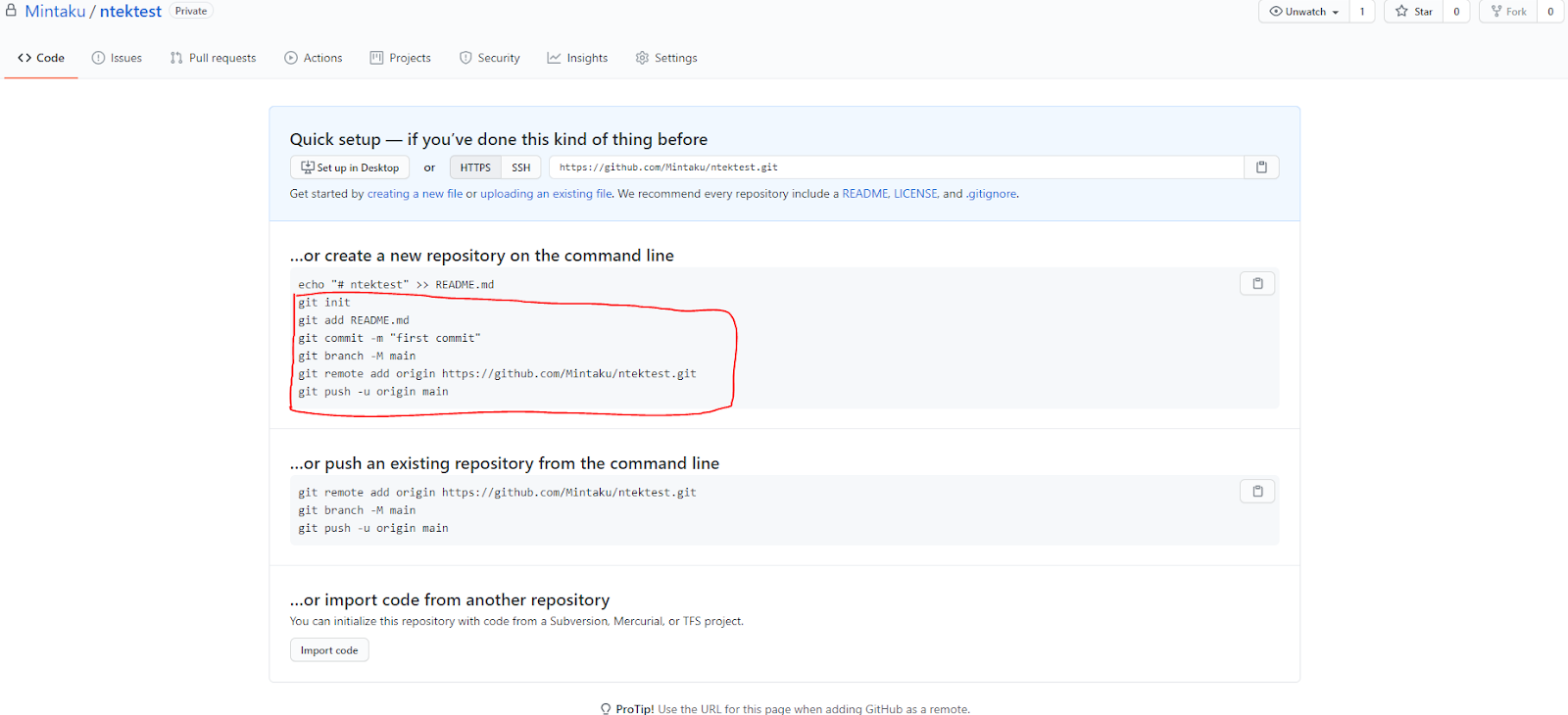Open the LICENSE link
The image size is (1568, 715).
point(915,194)
